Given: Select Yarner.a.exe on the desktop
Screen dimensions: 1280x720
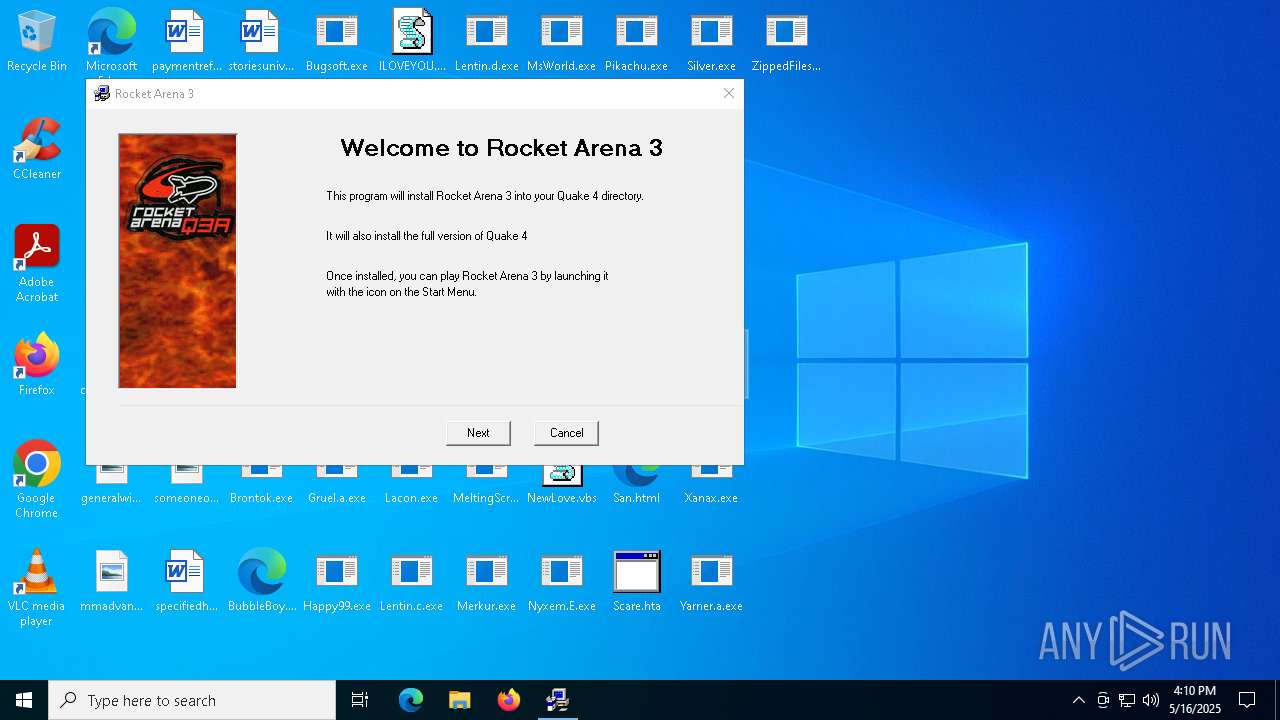Looking at the screenshot, I should tap(711, 582).
